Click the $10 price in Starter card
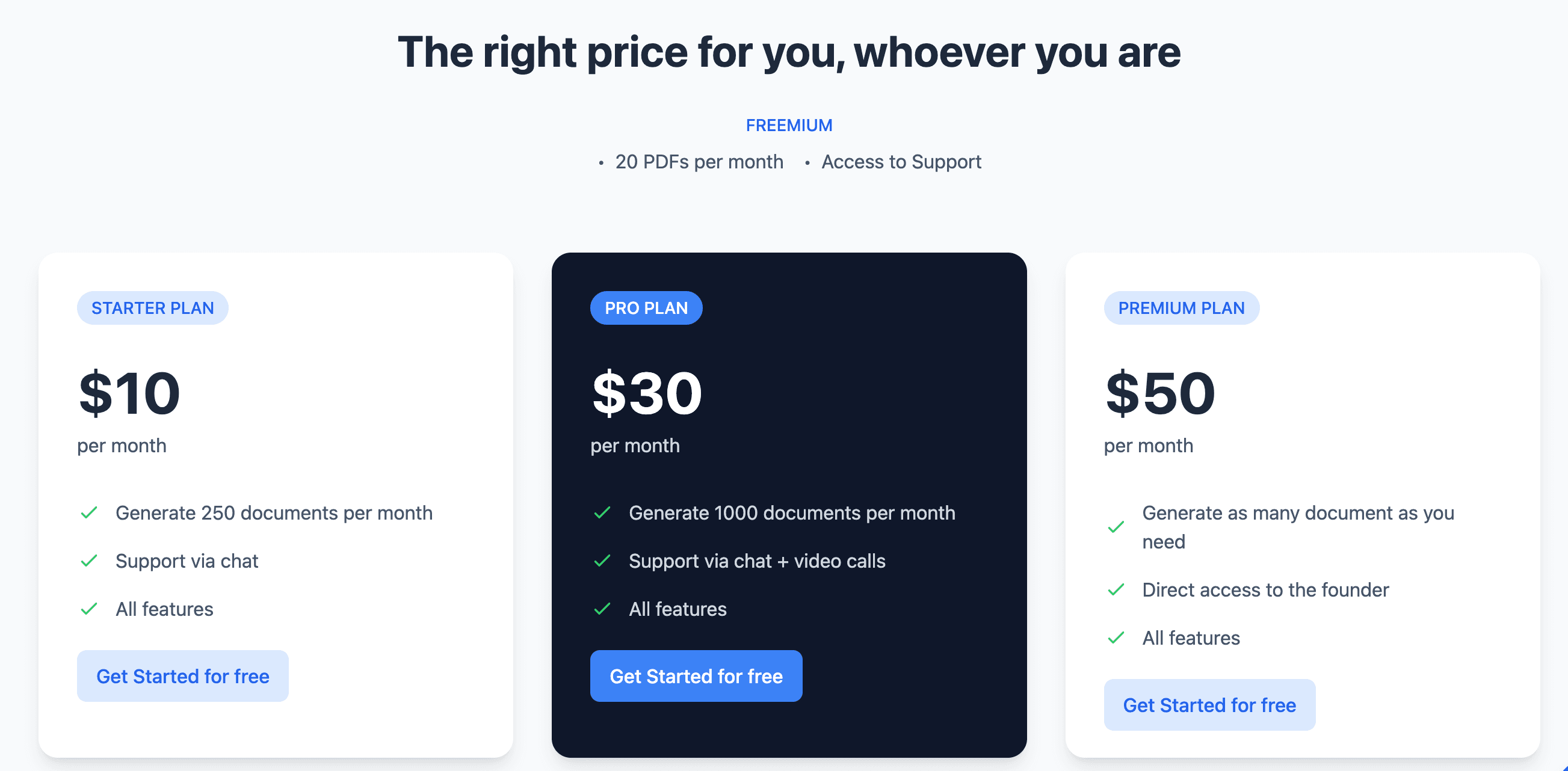The height and width of the screenshot is (771, 1568). [129, 393]
